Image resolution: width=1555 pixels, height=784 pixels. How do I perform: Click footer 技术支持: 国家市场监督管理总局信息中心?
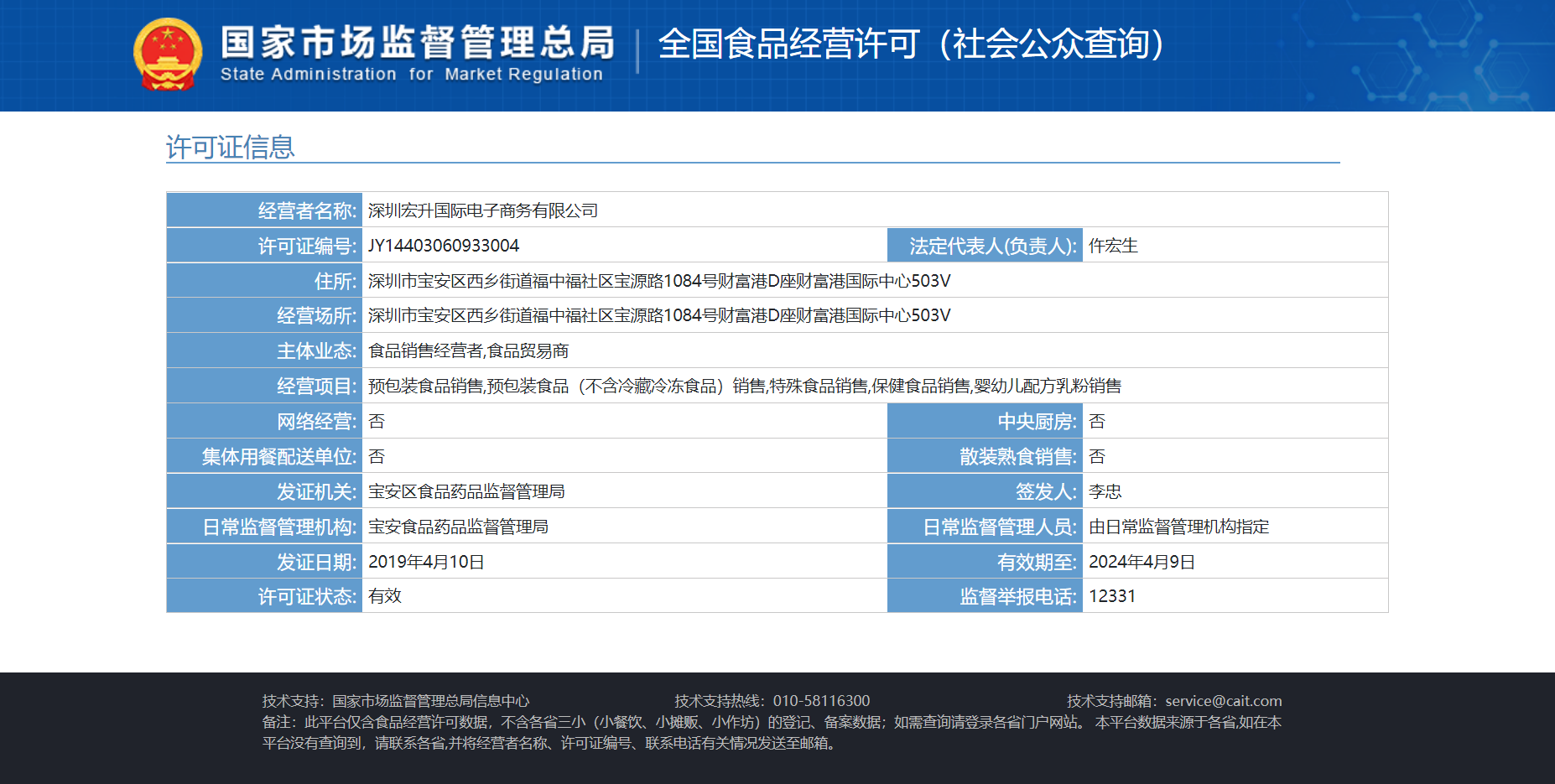click(x=396, y=701)
